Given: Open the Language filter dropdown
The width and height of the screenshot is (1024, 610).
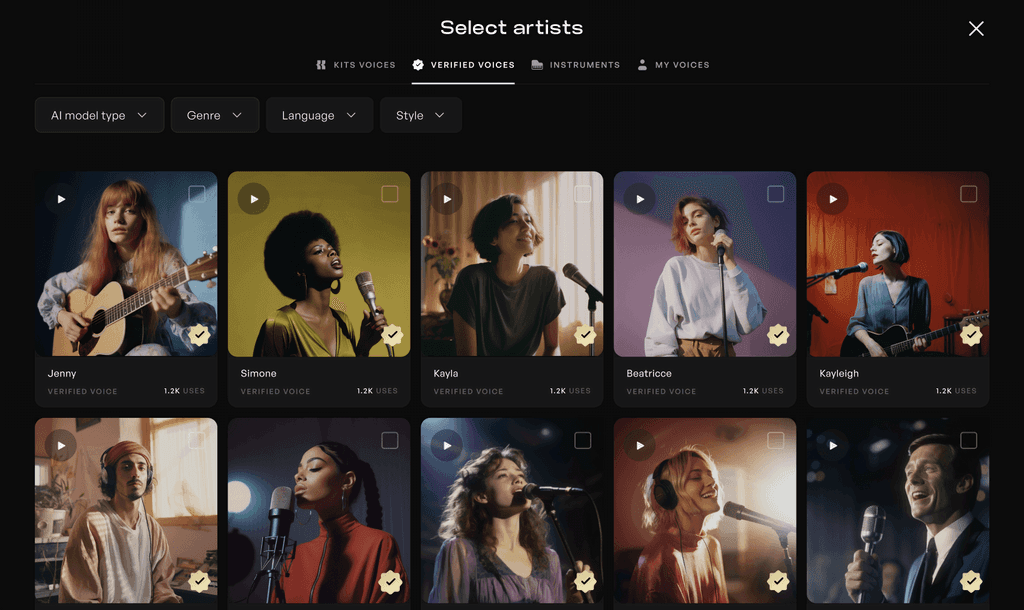Looking at the screenshot, I should pos(319,115).
